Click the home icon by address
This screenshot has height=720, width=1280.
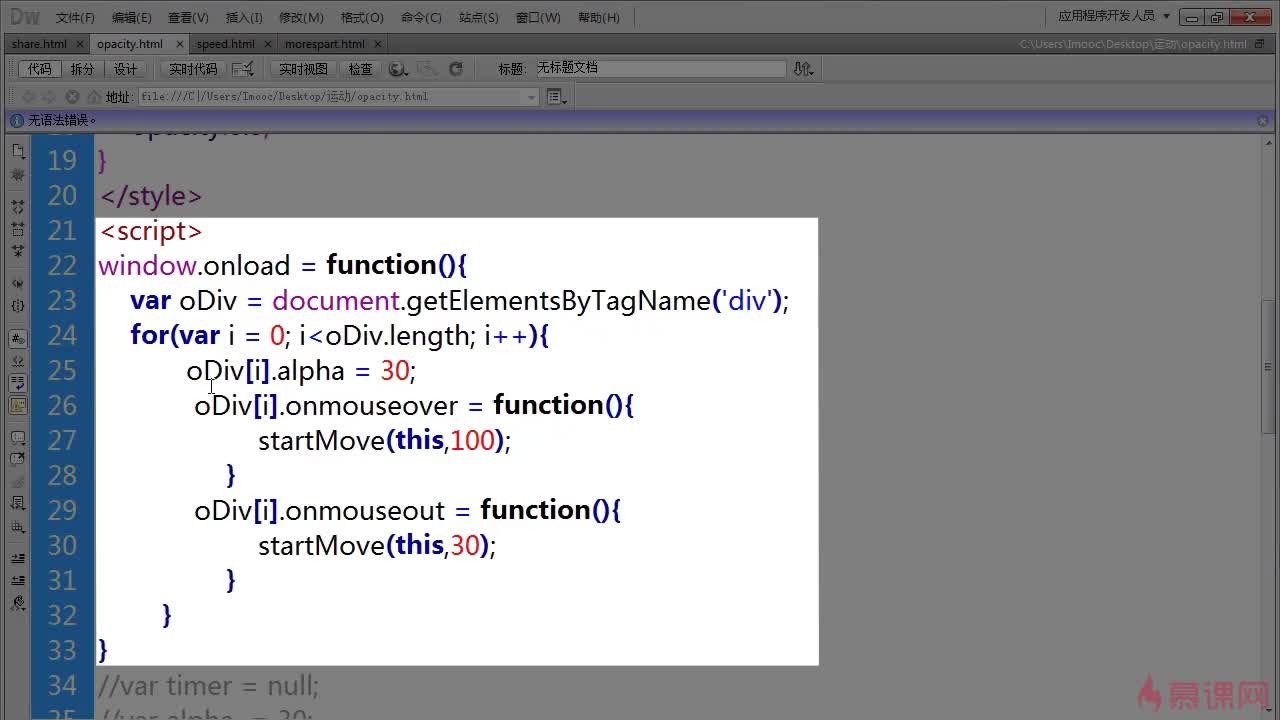(x=93, y=96)
